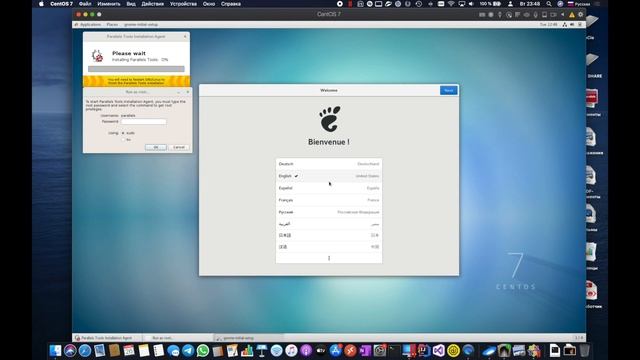Open GNOME Applications menu
This screenshot has width=640, height=360.
[90, 25]
